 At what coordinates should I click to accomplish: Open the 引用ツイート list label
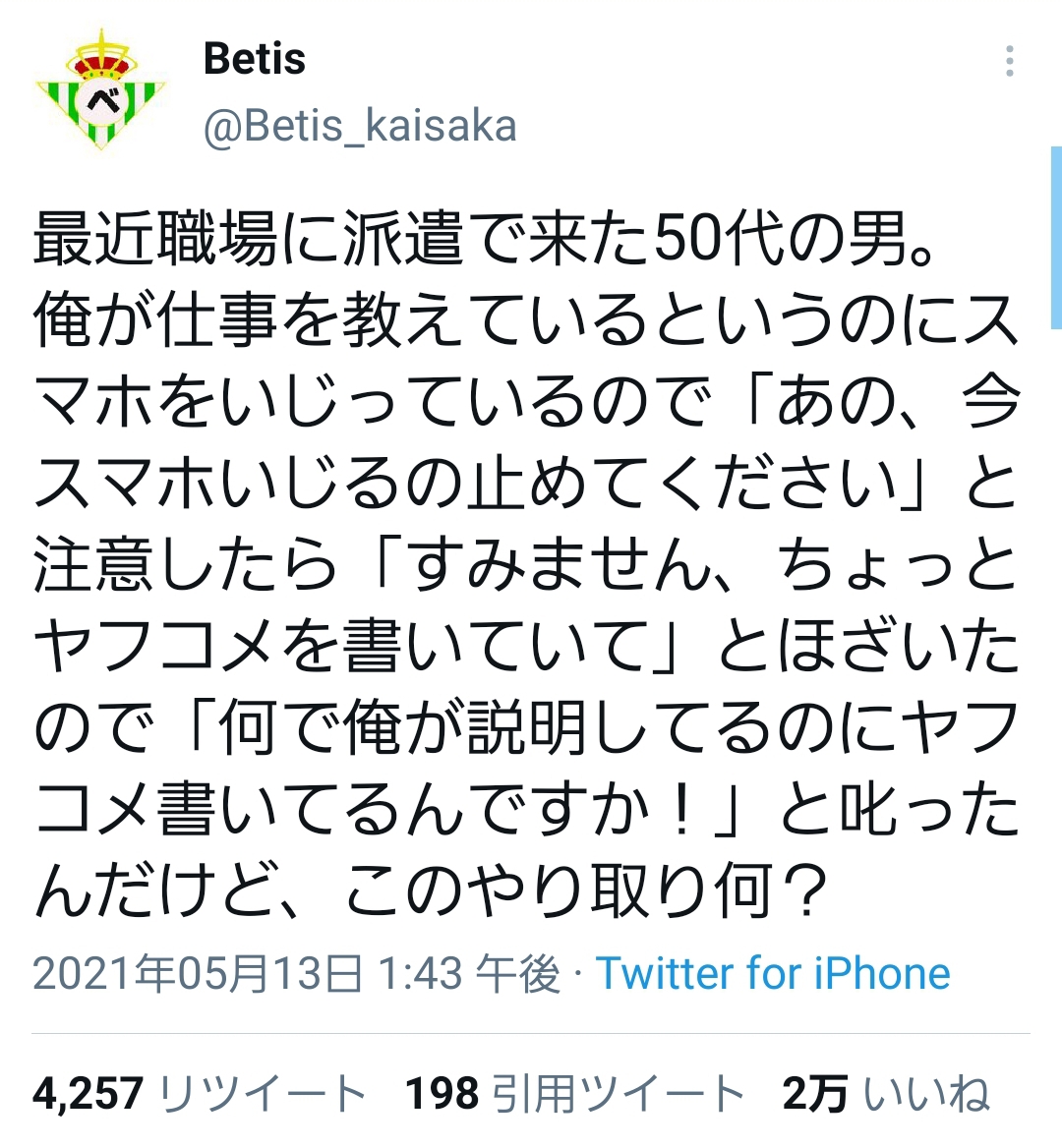click(618, 1094)
